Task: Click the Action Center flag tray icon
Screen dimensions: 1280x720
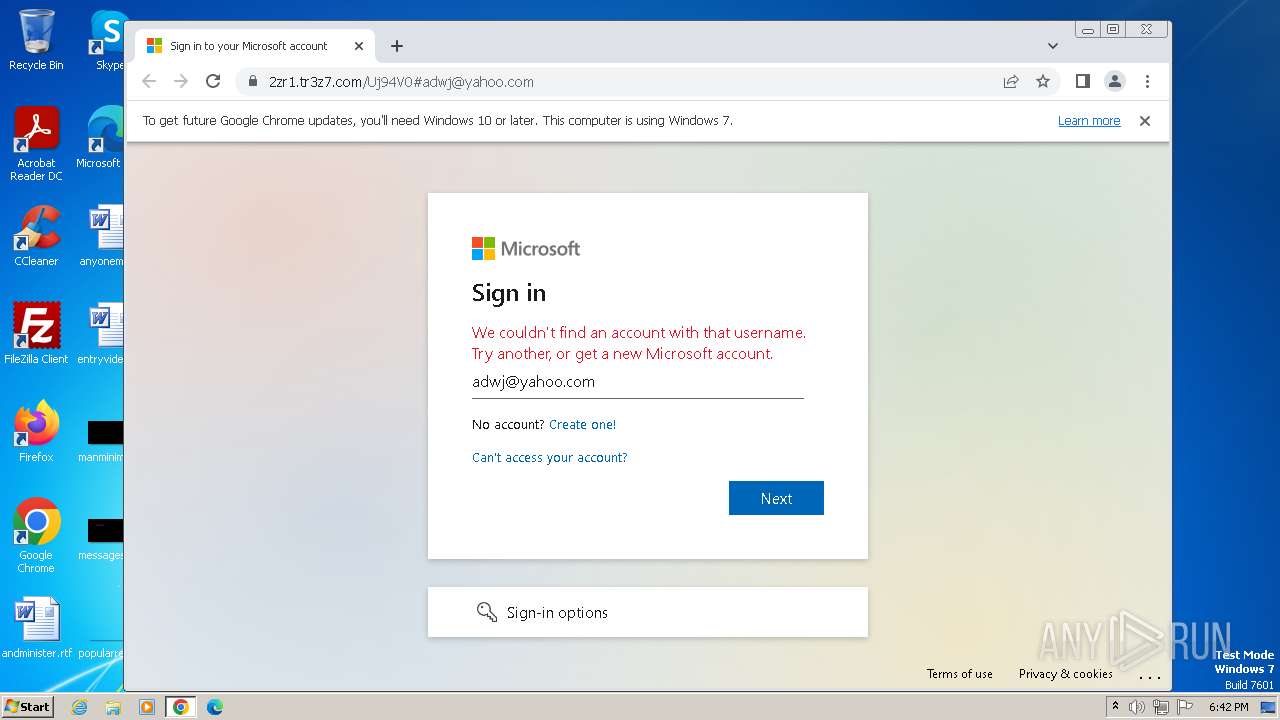Action: (1183, 707)
